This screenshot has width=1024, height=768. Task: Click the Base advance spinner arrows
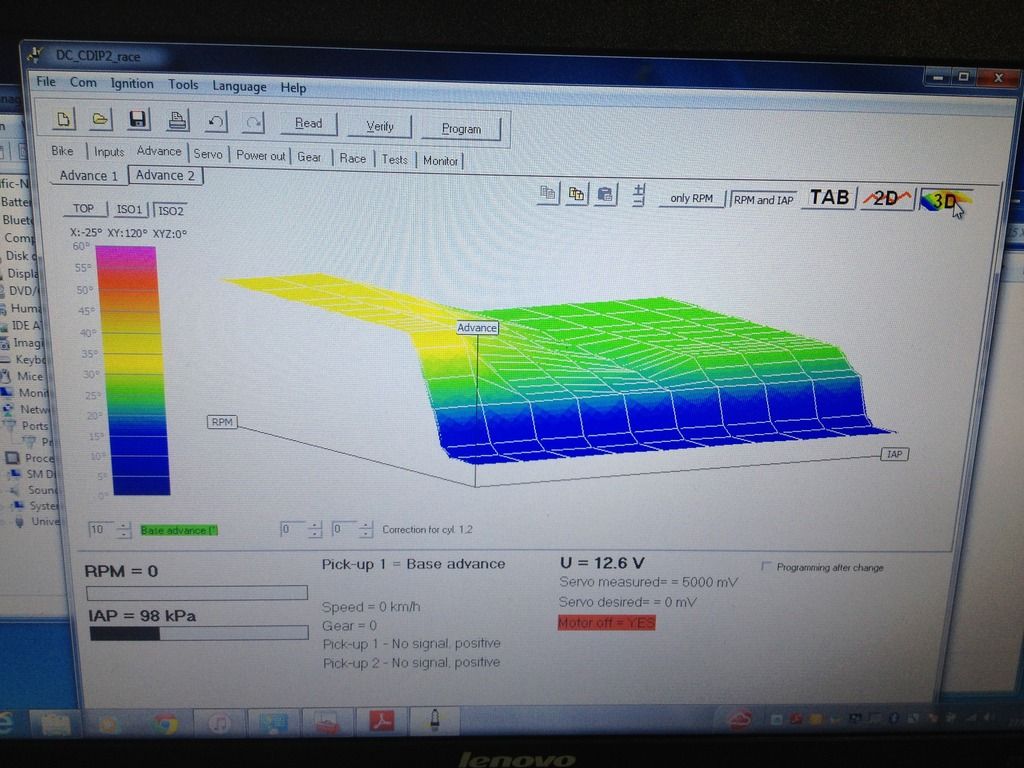pos(124,529)
